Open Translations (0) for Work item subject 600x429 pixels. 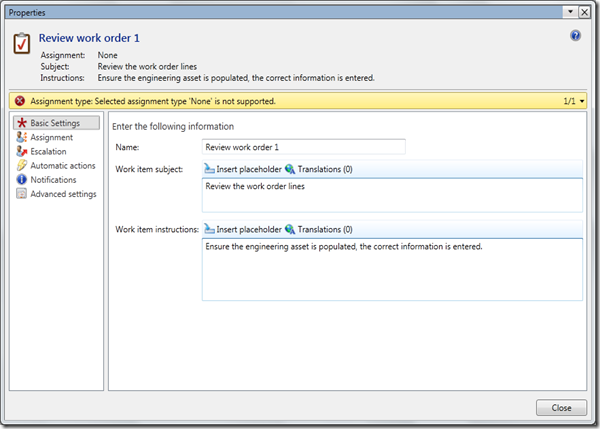coord(319,169)
